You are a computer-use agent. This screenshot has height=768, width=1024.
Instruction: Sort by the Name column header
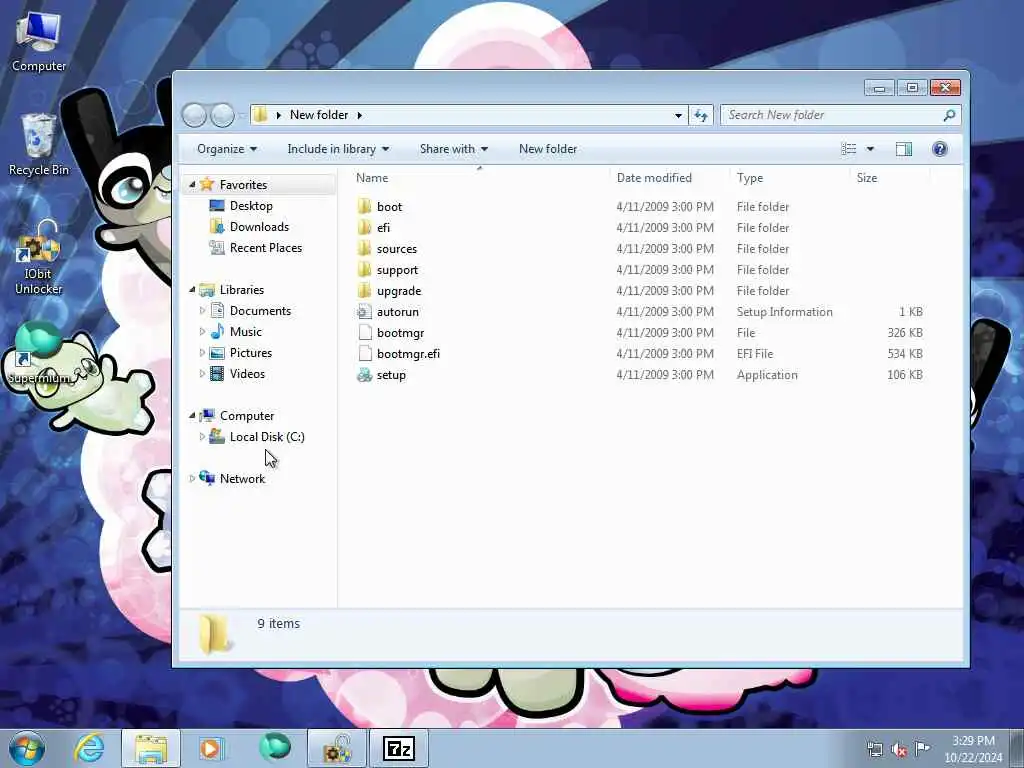click(480, 178)
